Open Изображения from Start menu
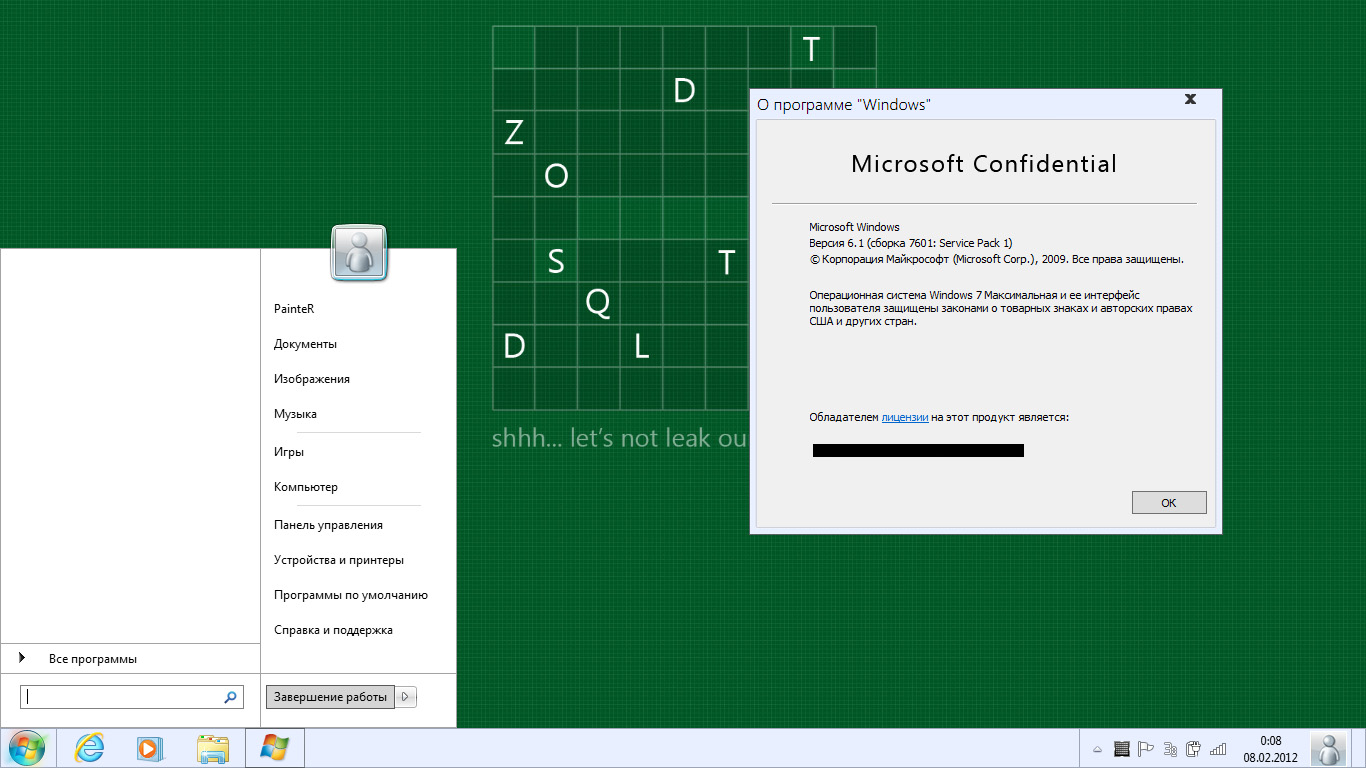 (x=312, y=379)
